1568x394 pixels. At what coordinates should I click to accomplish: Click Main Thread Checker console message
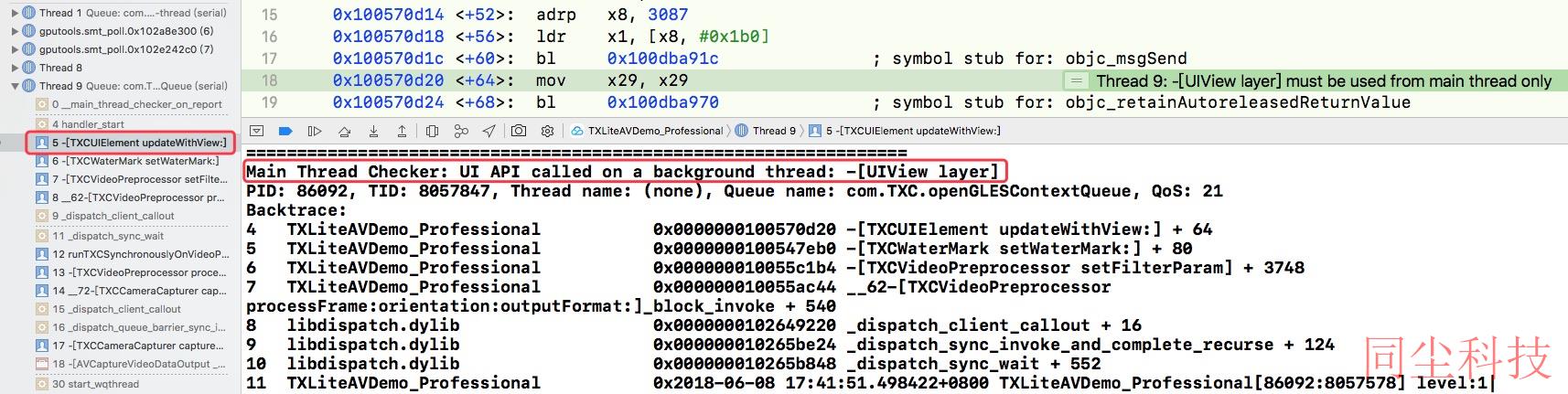[623, 172]
